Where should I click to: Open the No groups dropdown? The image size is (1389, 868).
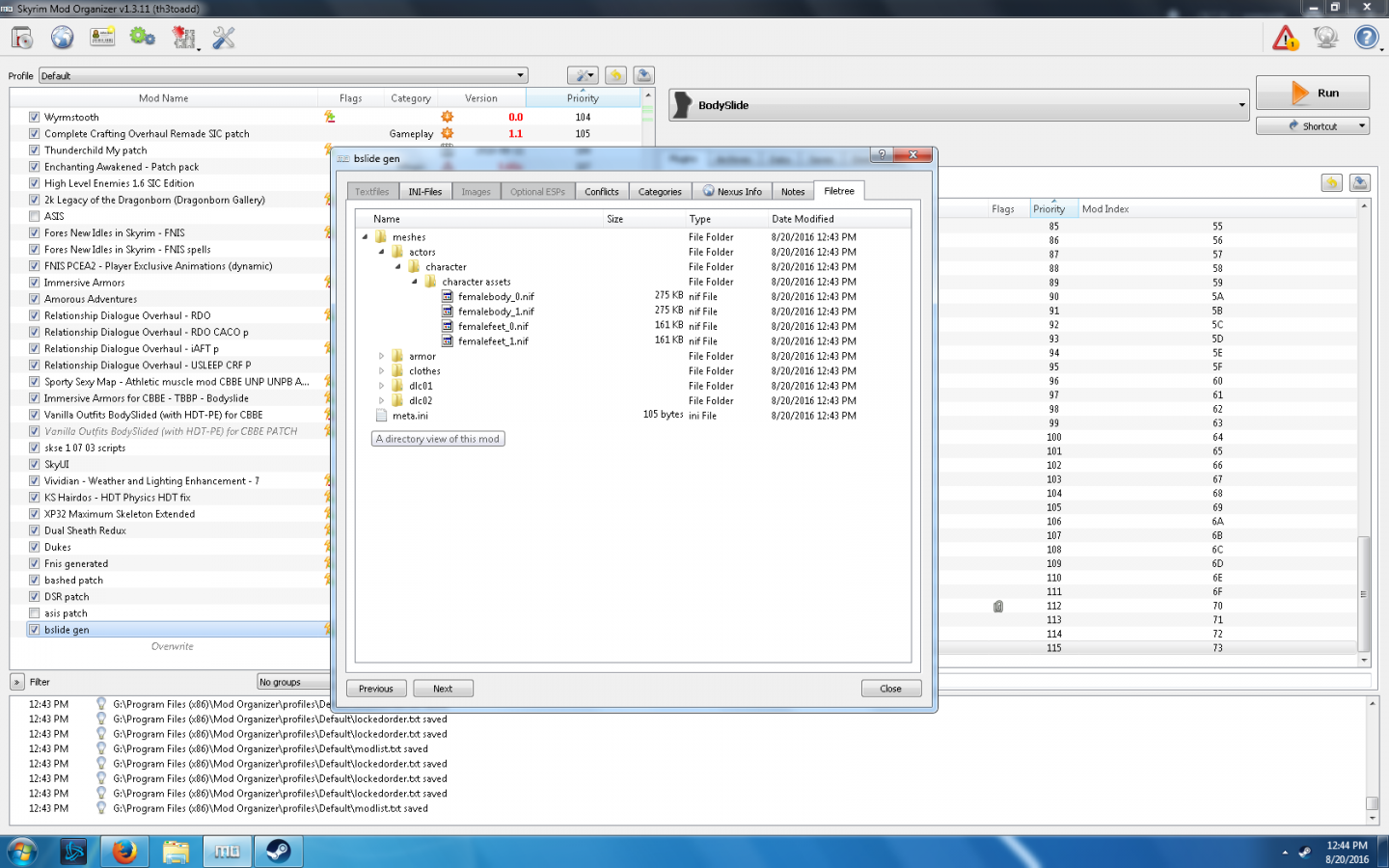293,682
